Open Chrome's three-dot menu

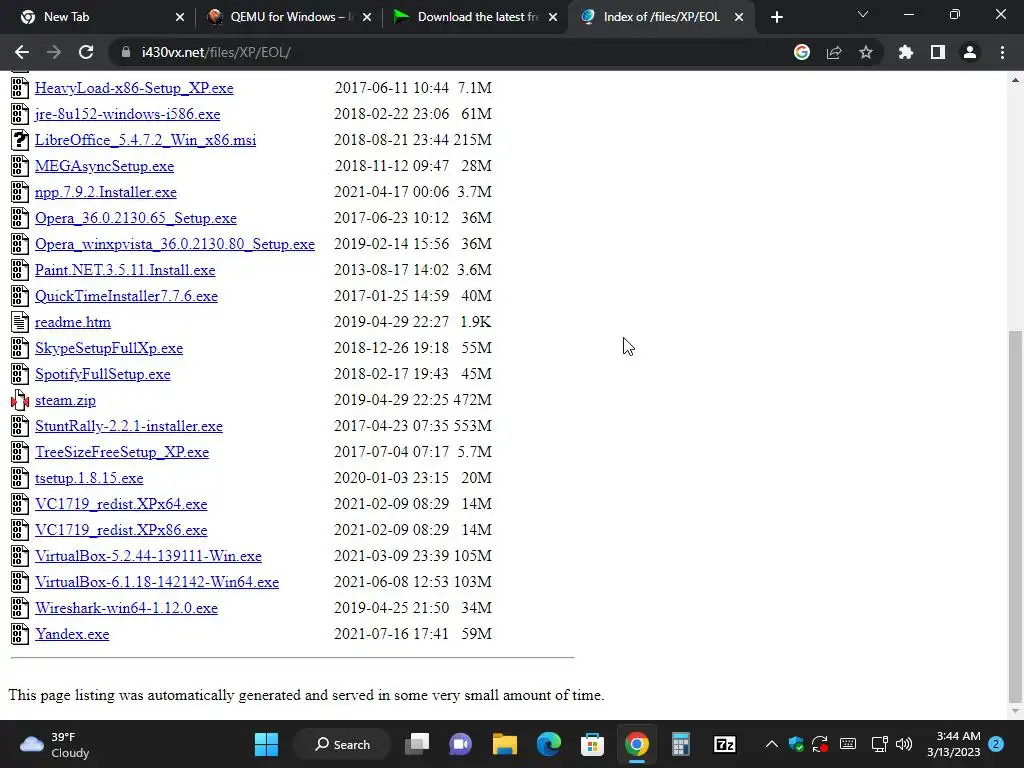[1002, 52]
